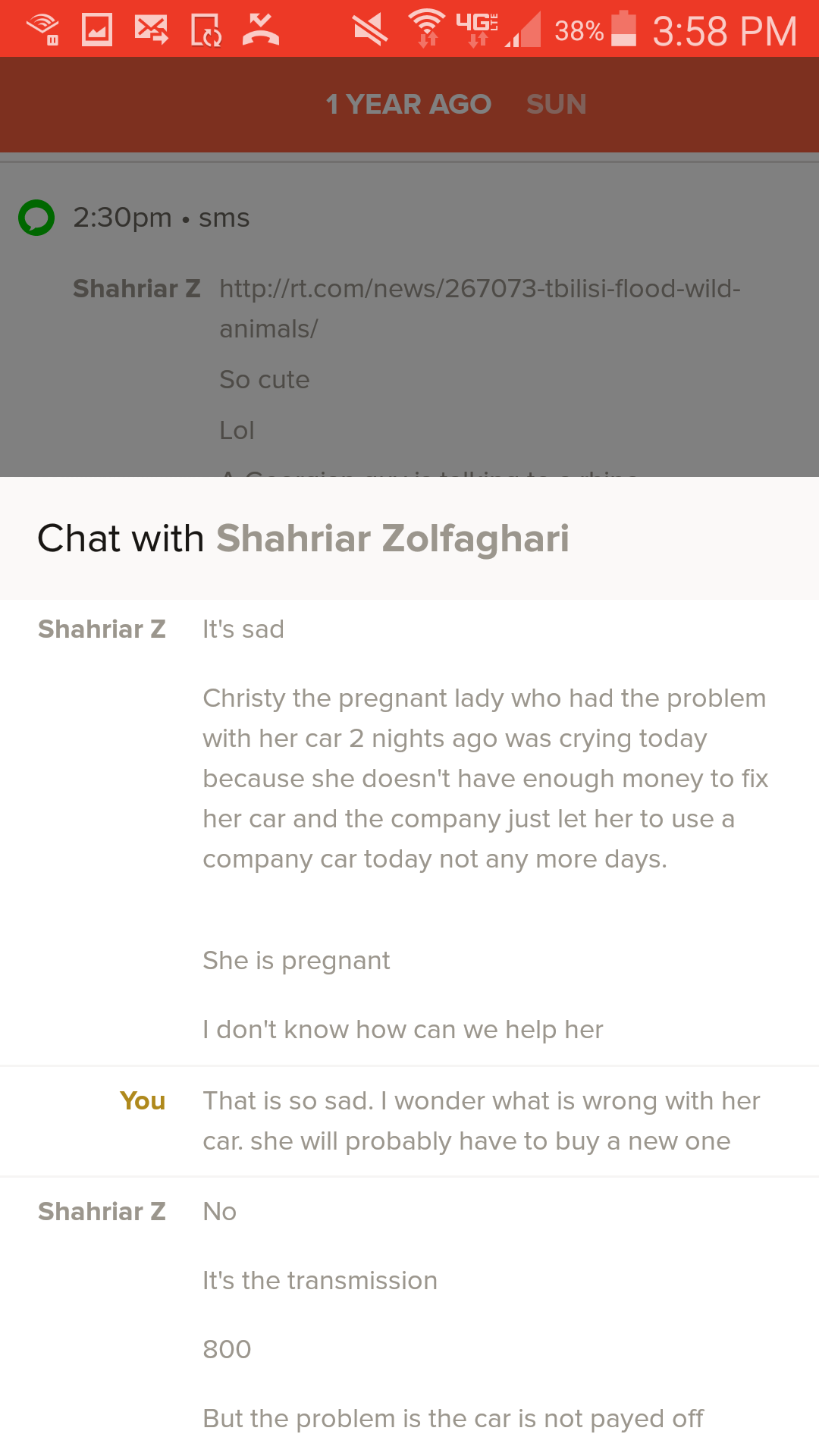Tap the 2:30pm sms timestamp

(161, 218)
